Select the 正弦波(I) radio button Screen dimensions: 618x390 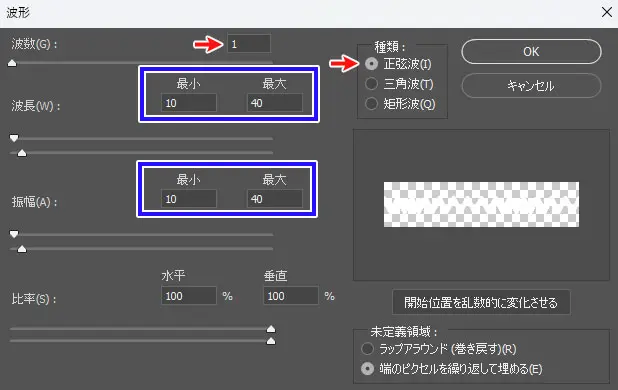tap(371, 64)
